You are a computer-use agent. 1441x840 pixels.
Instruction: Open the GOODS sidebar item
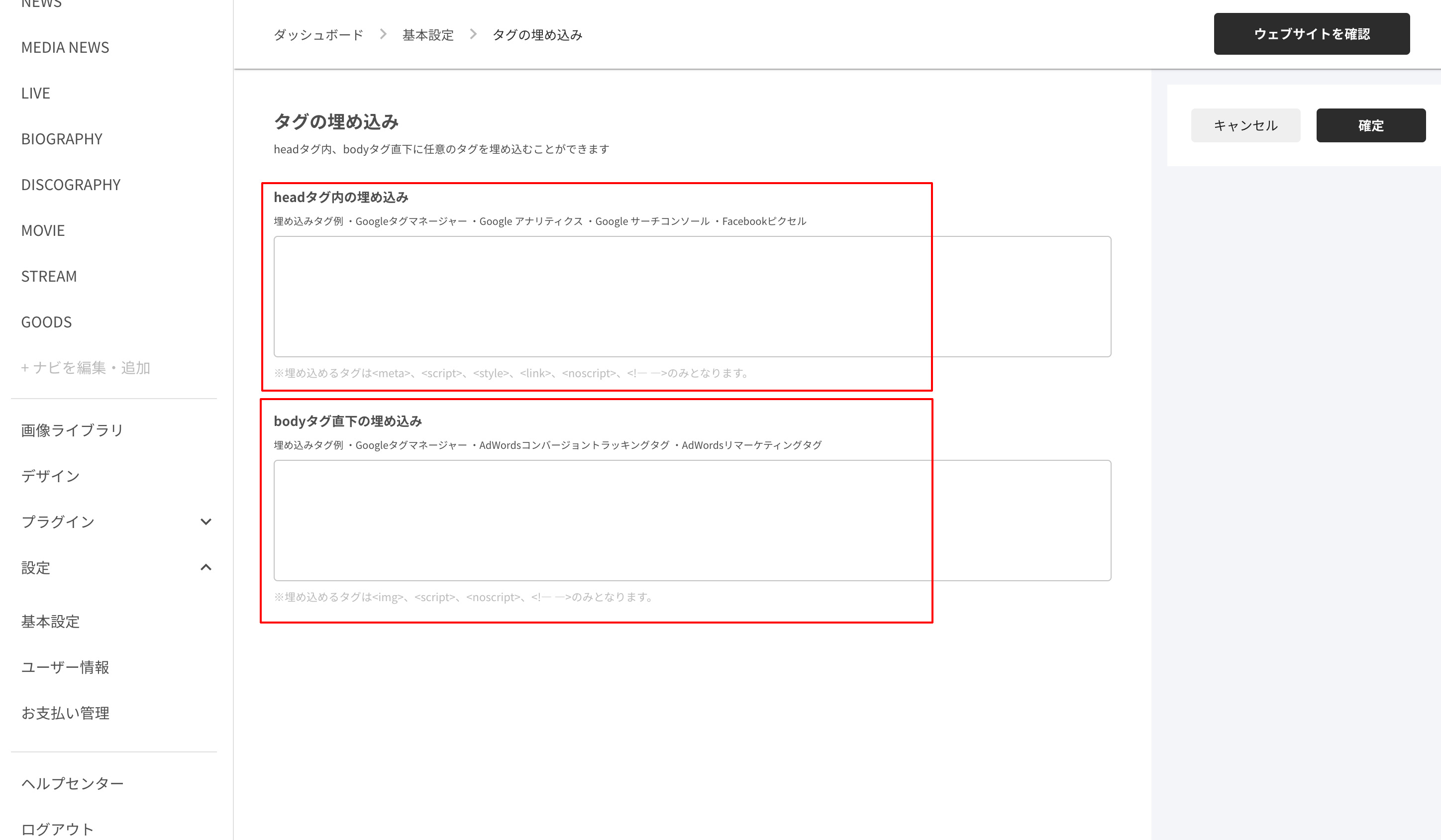coord(46,322)
